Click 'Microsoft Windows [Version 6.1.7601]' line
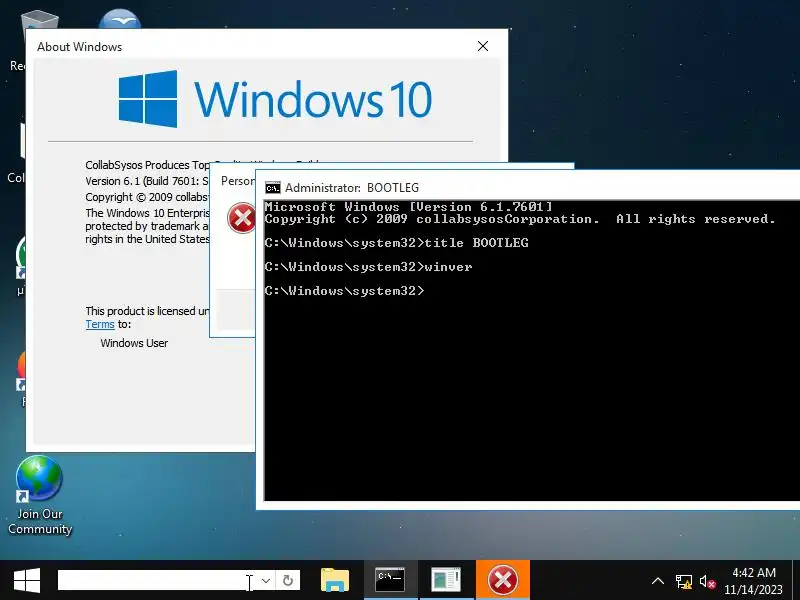This screenshot has height=600, width=800. coord(408,207)
